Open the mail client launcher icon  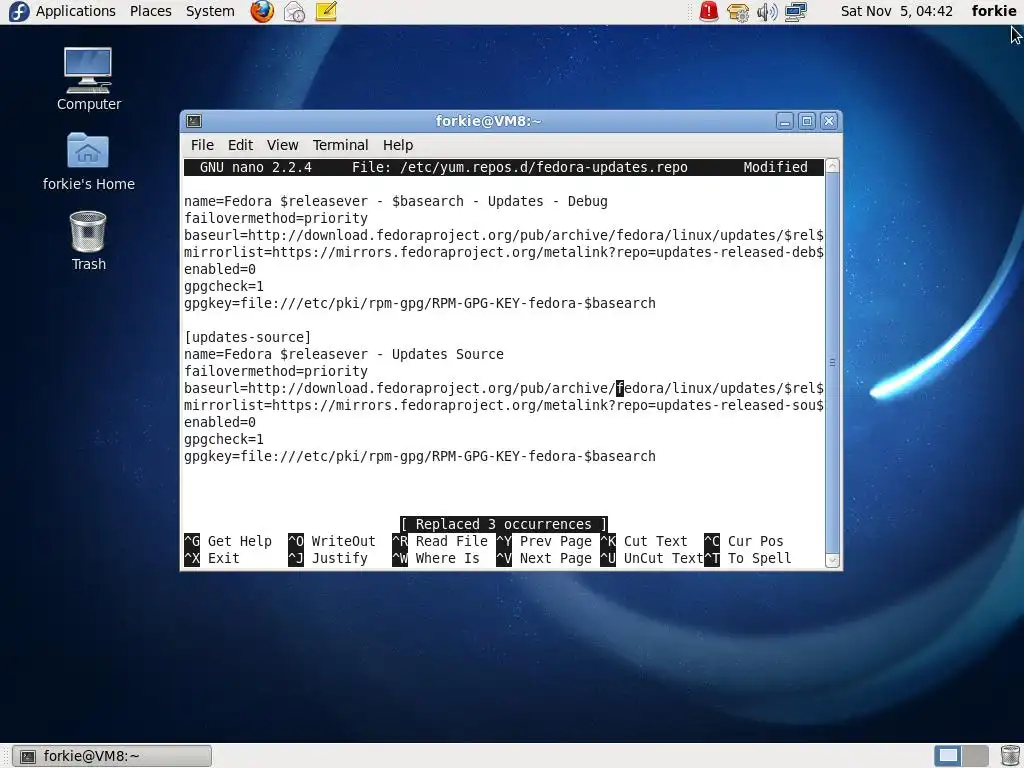(x=295, y=11)
